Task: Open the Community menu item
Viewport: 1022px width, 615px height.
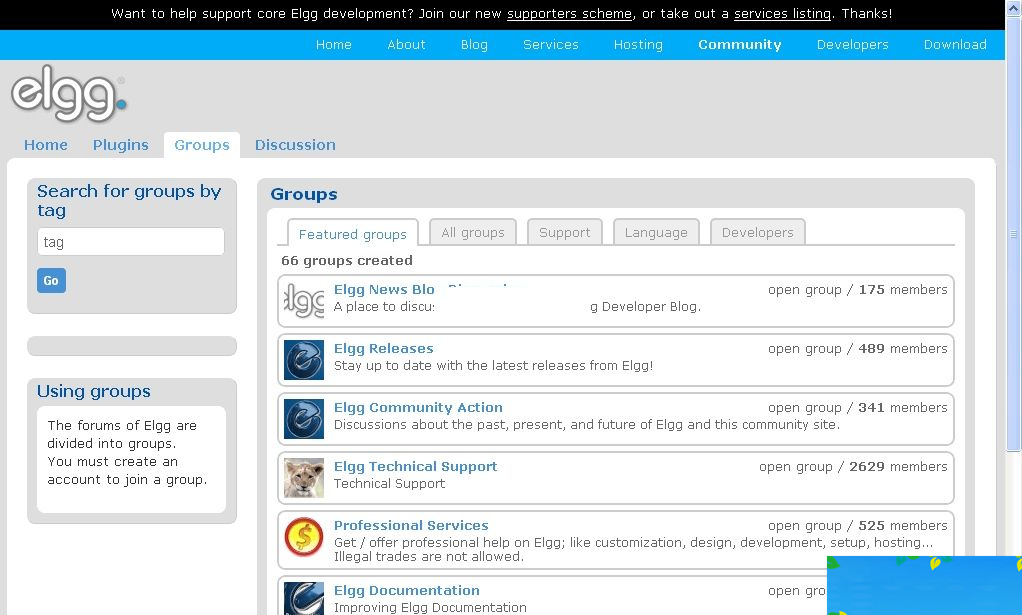Action: [739, 44]
